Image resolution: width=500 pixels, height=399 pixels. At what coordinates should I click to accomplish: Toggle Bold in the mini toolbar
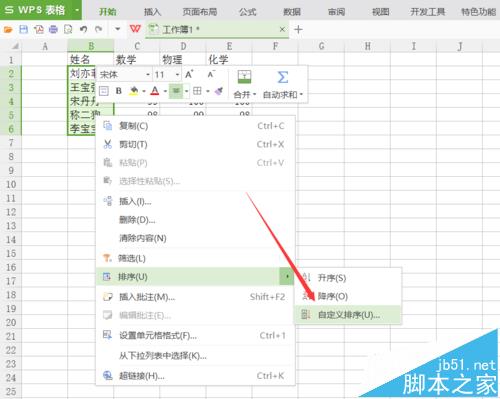click(x=119, y=91)
